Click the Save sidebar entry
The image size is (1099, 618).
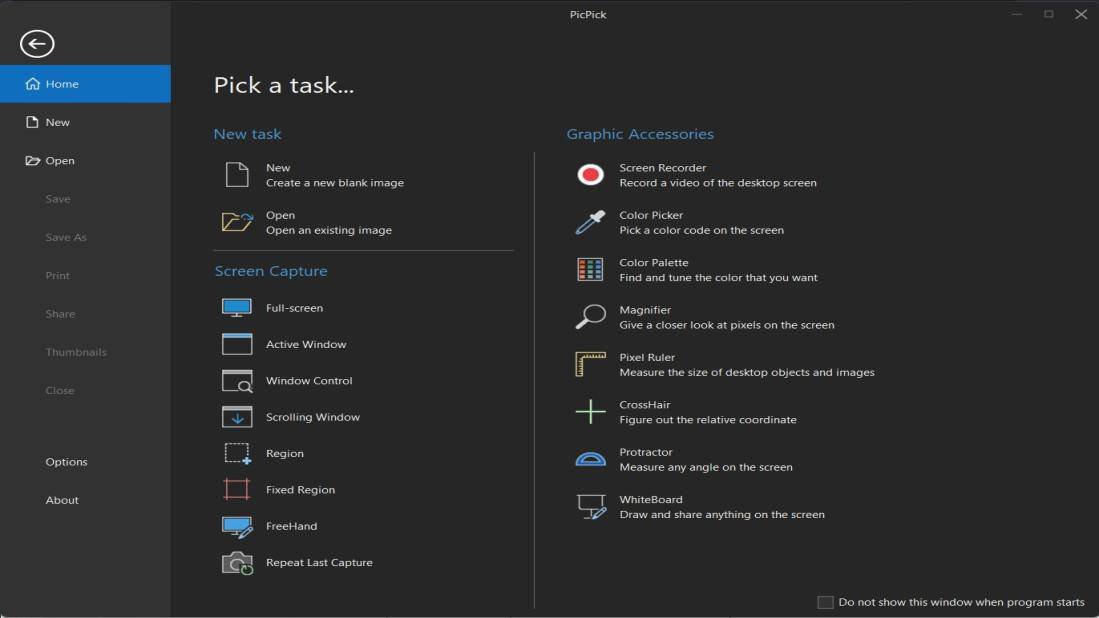(x=57, y=199)
